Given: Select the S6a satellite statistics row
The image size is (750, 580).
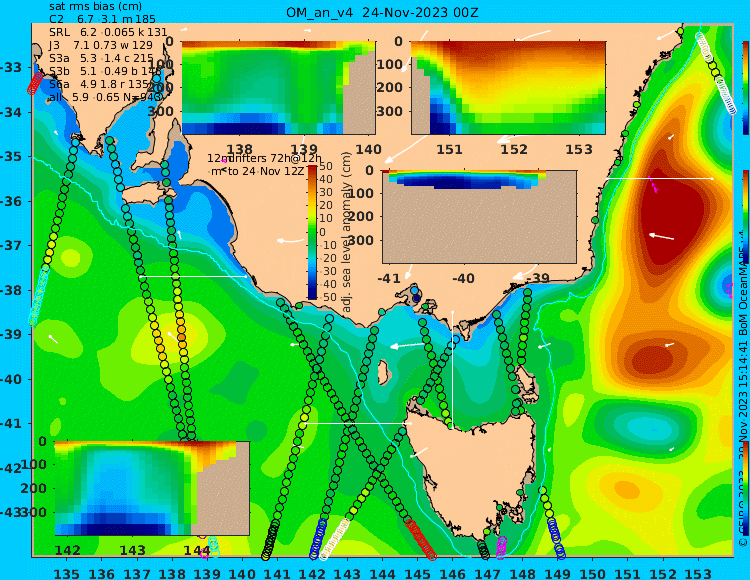Looking at the screenshot, I should point(101,84).
